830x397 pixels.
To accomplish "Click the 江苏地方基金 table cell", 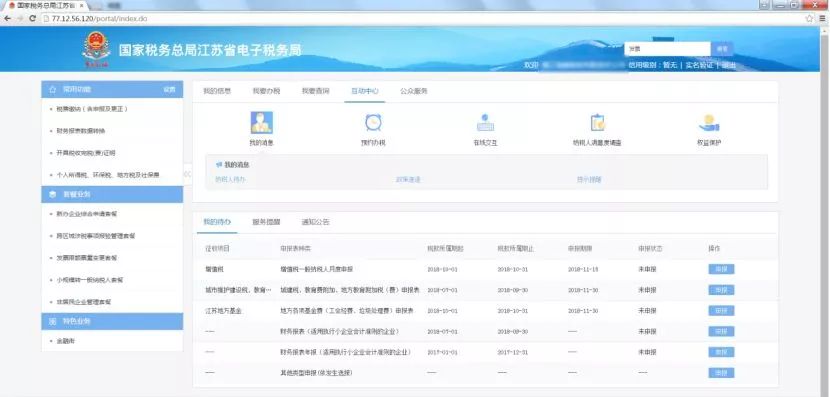I will click(223, 311).
